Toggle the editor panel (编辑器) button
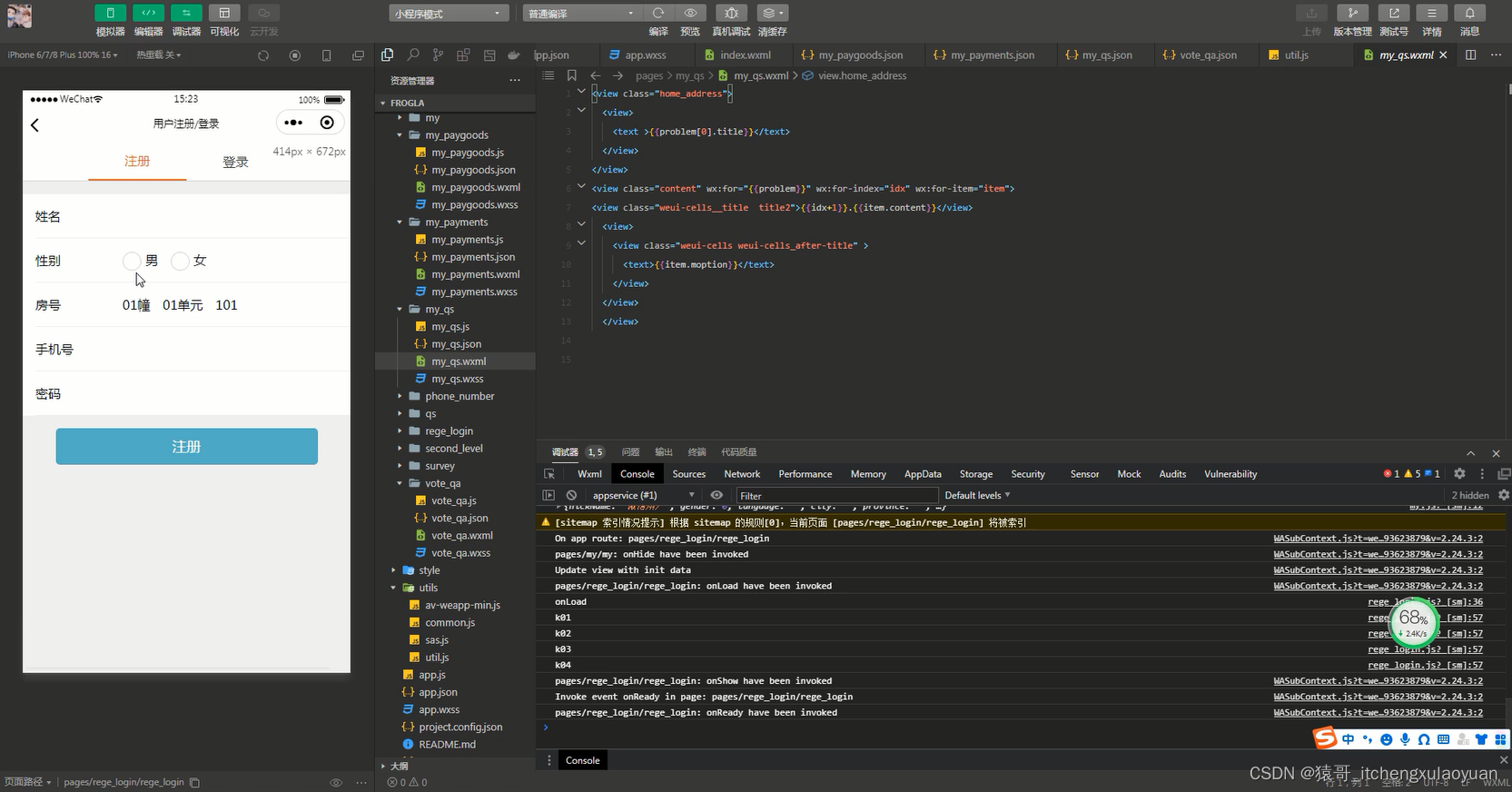The image size is (1512, 792). pyautogui.click(x=148, y=13)
